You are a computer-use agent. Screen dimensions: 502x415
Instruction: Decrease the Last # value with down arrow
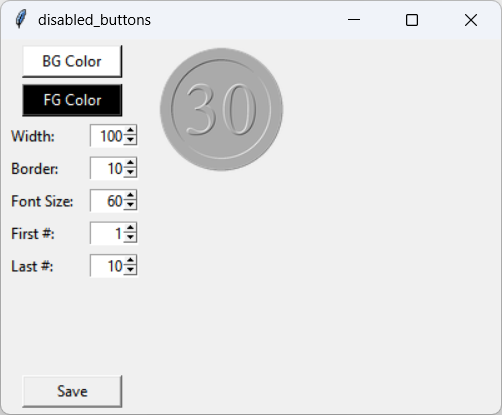pyautogui.click(x=130, y=271)
